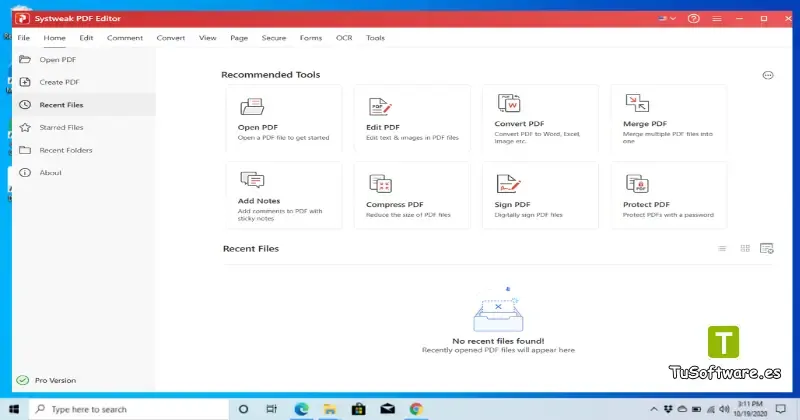The height and width of the screenshot is (420, 800).
Task: Open the View tab
Action: [207, 38]
